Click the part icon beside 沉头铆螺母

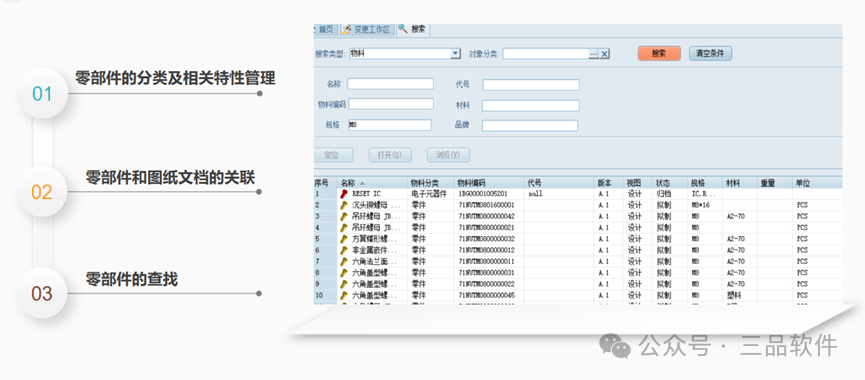click(345, 205)
